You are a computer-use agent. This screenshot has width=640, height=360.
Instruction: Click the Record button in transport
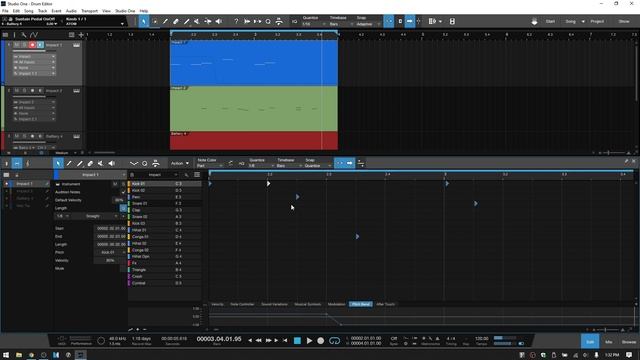click(321, 340)
